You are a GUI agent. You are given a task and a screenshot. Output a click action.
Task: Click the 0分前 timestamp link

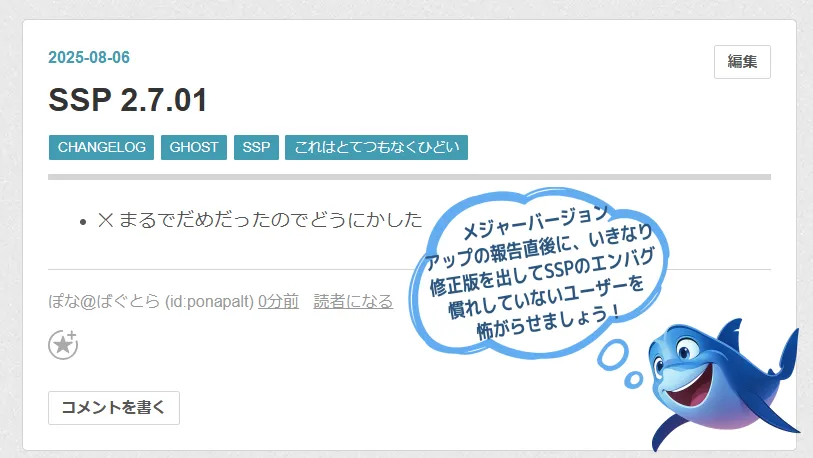tap(278, 301)
